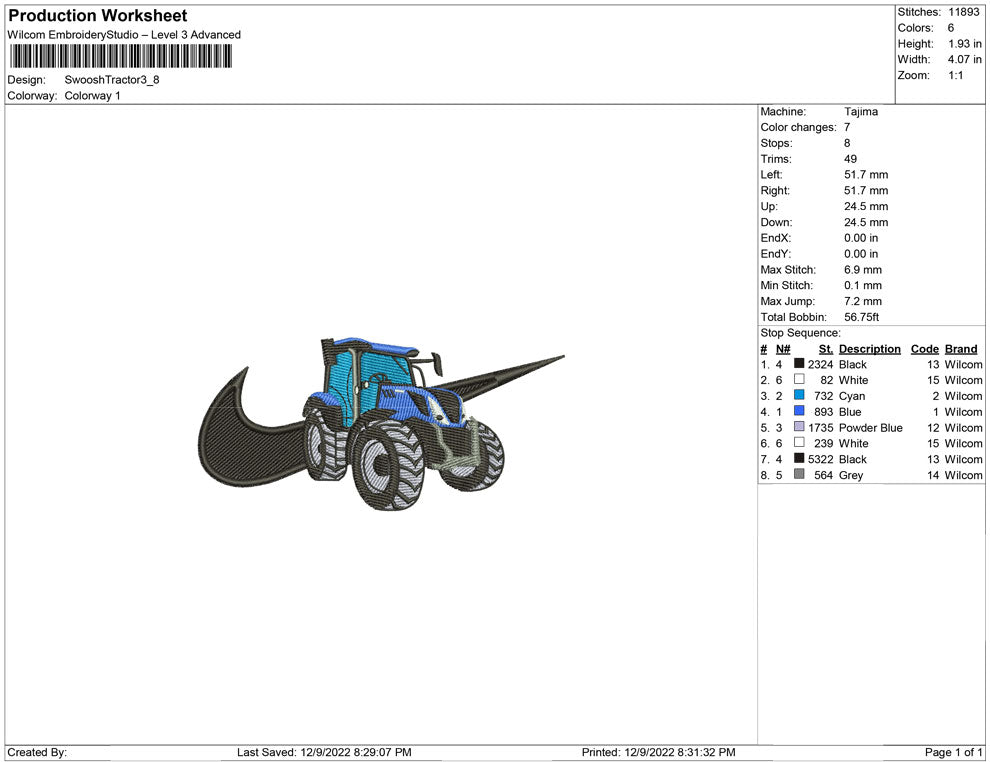Click the Description column header
The height and width of the screenshot is (762, 990).
pyautogui.click(x=870, y=348)
